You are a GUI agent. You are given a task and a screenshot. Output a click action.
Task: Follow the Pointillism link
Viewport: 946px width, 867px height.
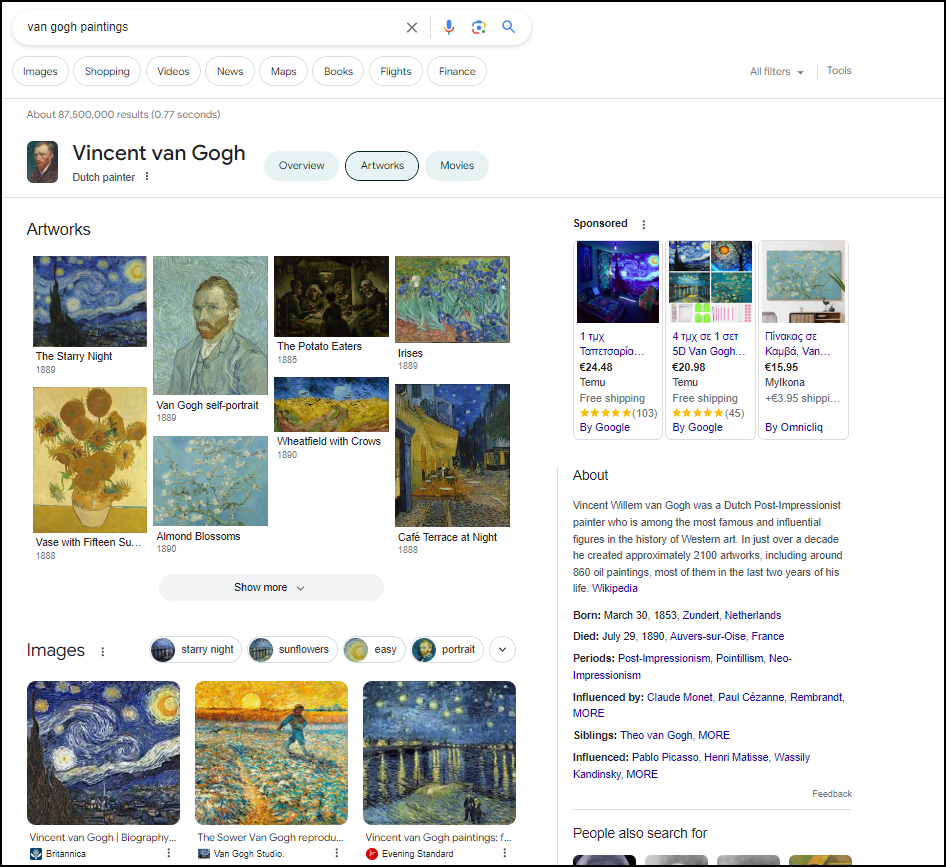click(740, 658)
